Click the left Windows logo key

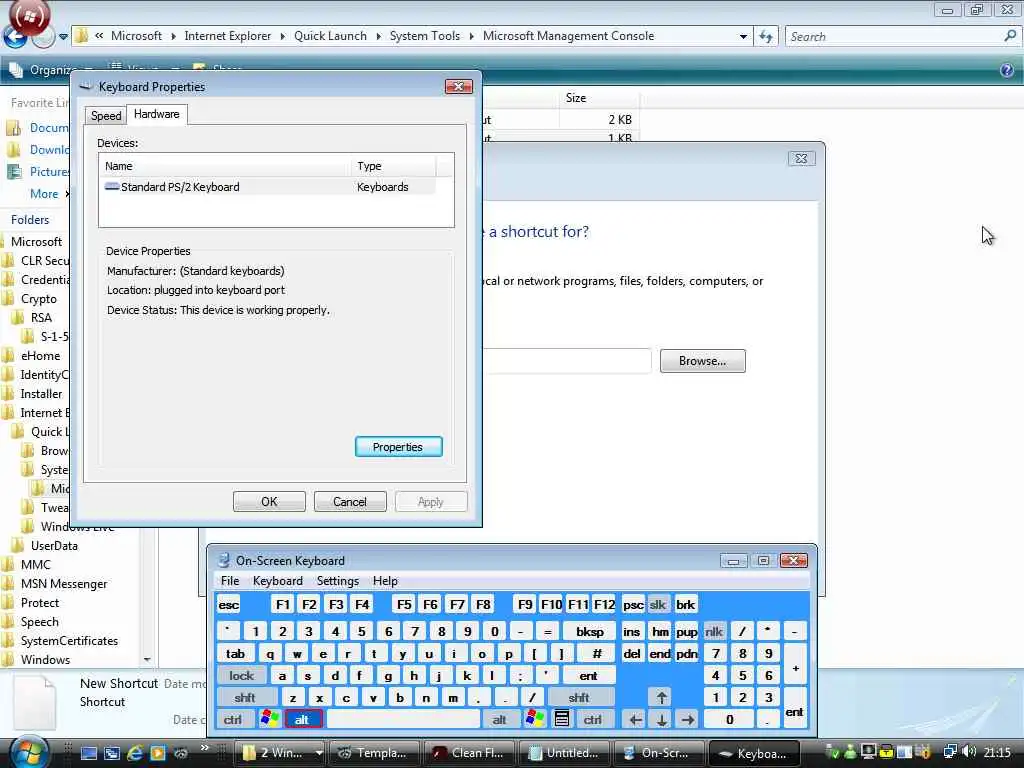(x=269, y=719)
